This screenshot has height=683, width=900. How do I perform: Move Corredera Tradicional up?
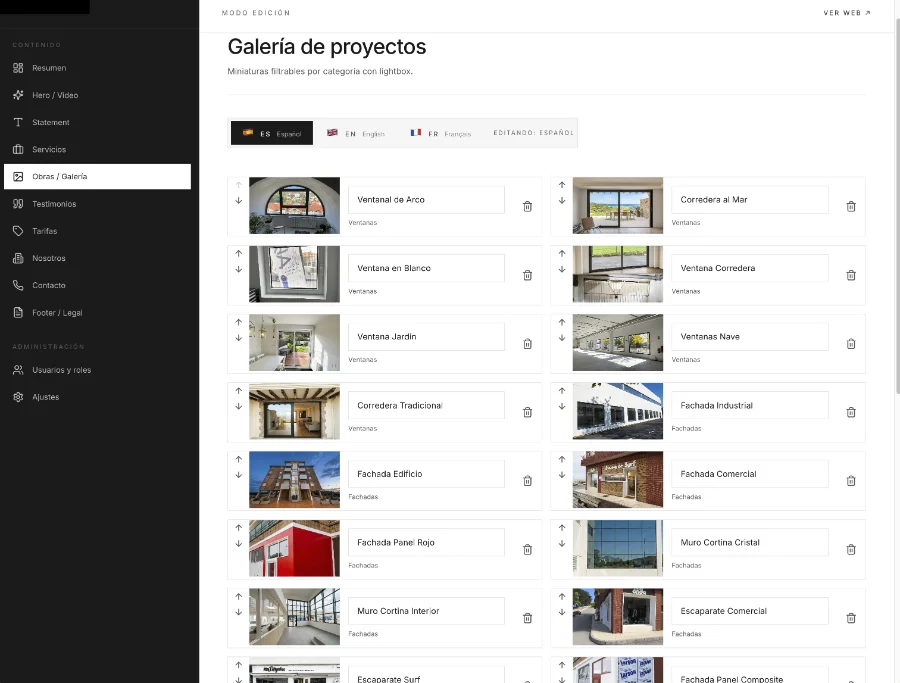click(x=239, y=390)
